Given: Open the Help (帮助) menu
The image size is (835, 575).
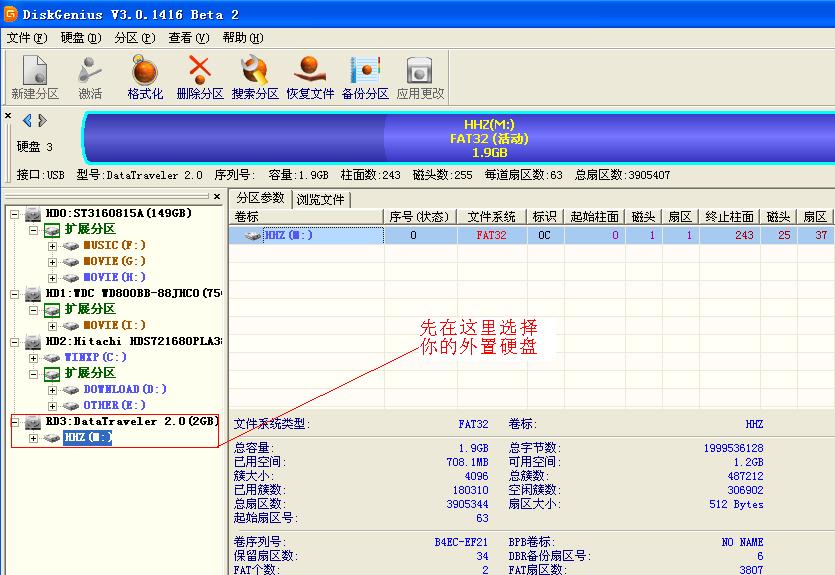Looking at the screenshot, I should [x=243, y=38].
